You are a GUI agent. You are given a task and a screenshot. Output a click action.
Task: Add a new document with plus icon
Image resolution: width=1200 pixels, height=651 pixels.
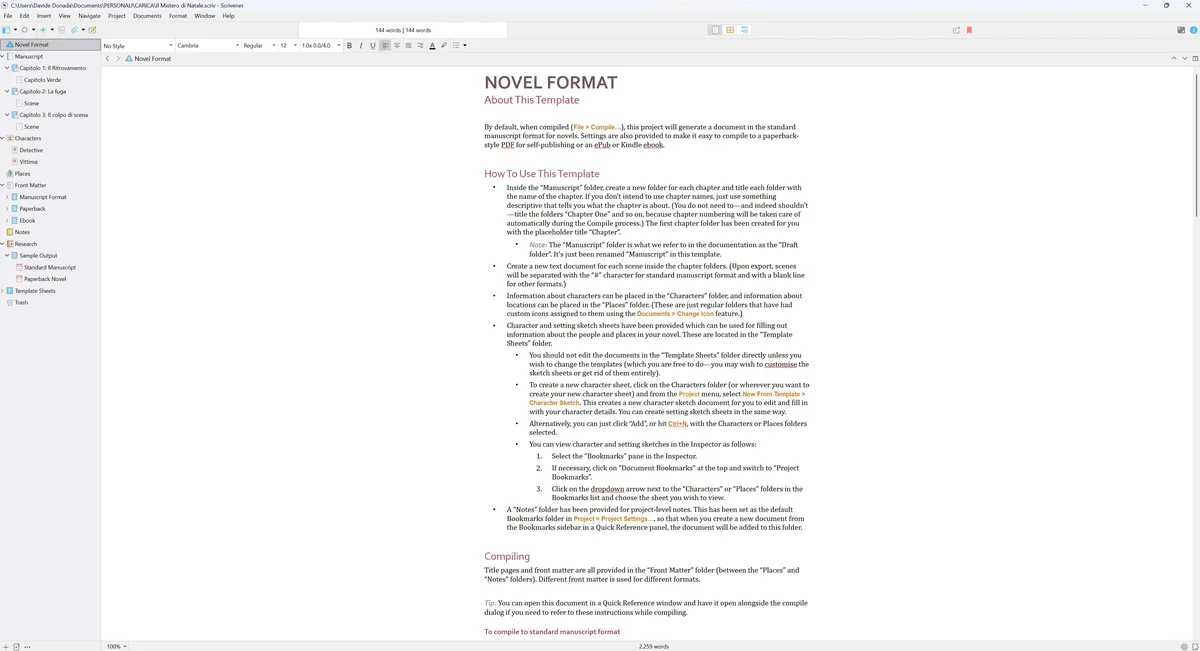coord(43,30)
